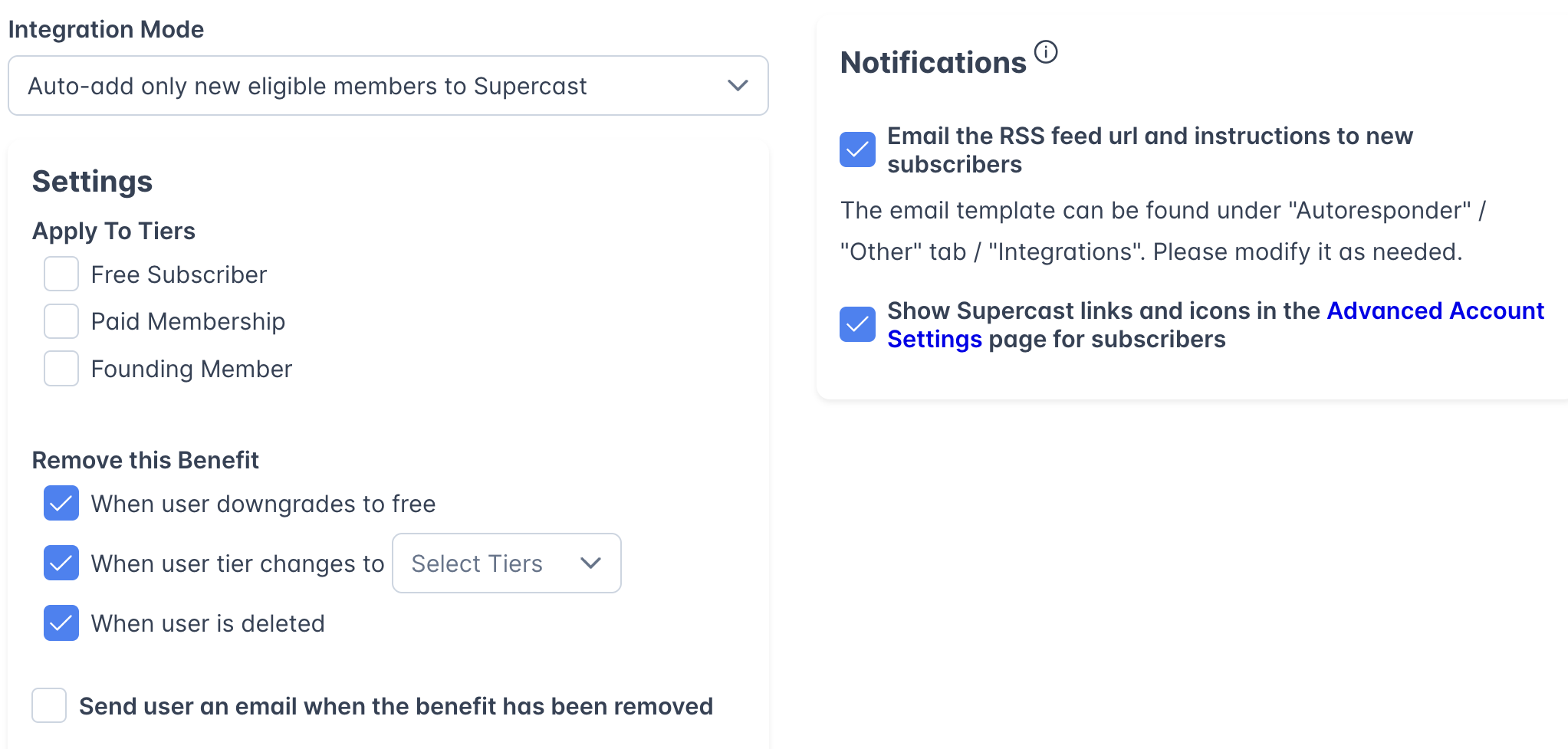
Task: Tick the Founding Member checkbox
Action: pos(61,369)
